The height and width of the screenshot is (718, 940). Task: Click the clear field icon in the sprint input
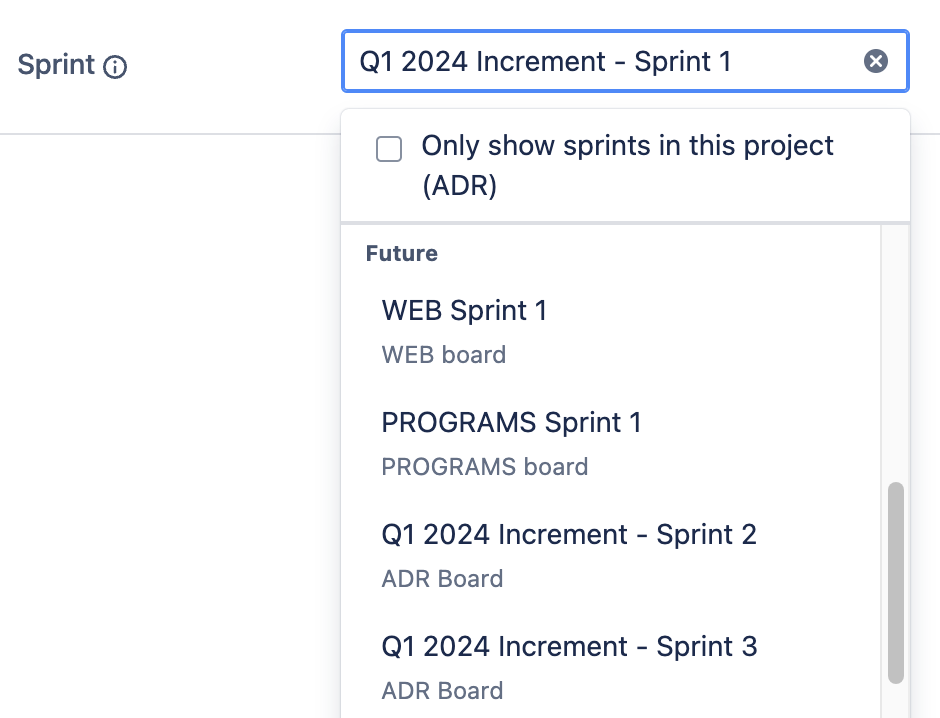point(876,61)
